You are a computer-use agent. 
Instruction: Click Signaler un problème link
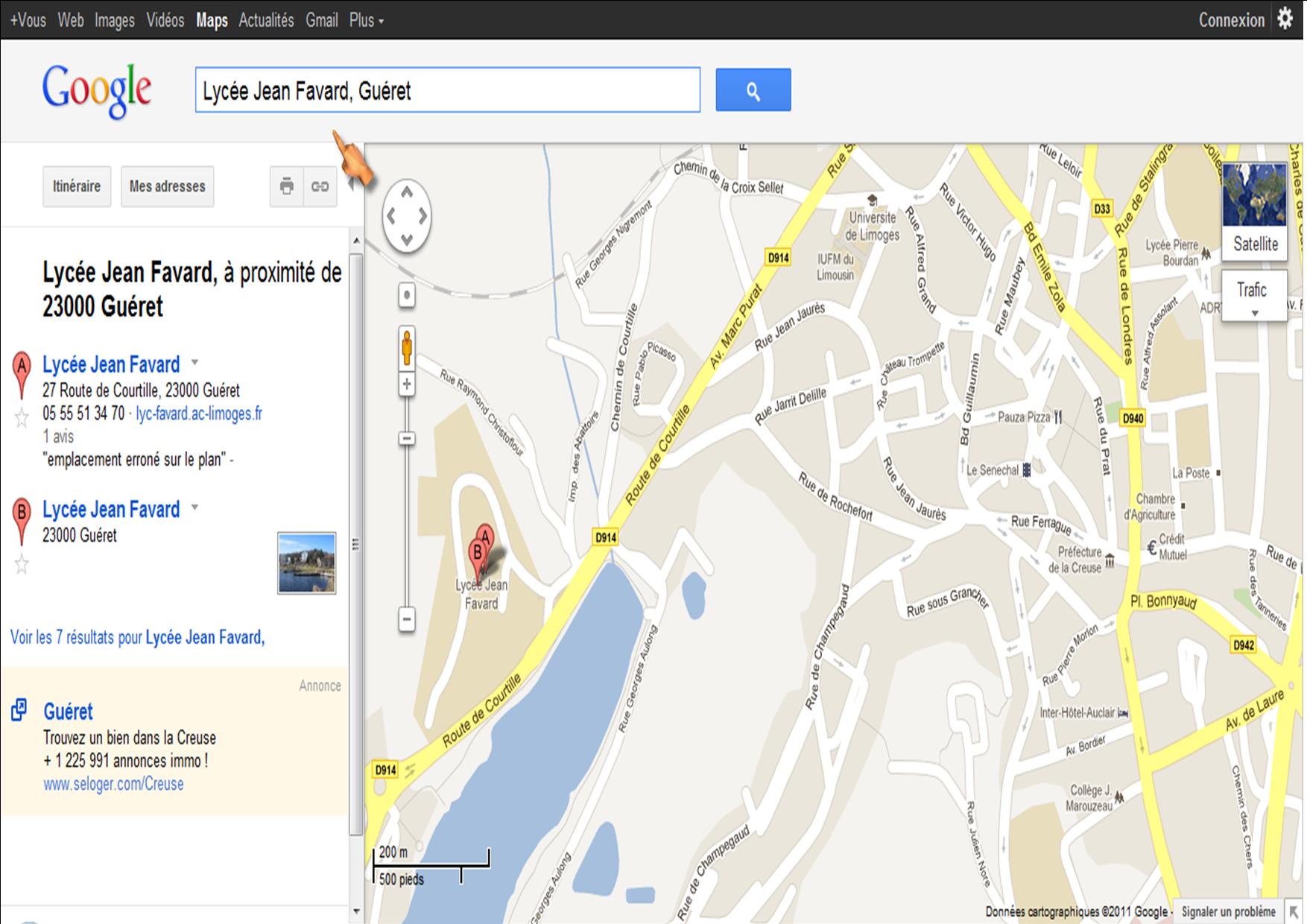[x=1228, y=911]
